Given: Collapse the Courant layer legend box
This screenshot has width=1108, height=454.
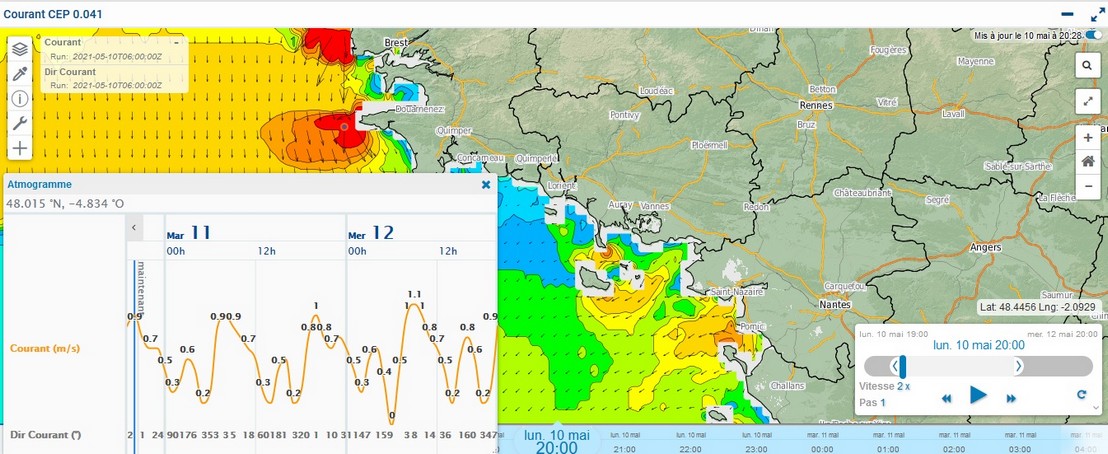Looking at the screenshot, I should [x=176, y=43].
